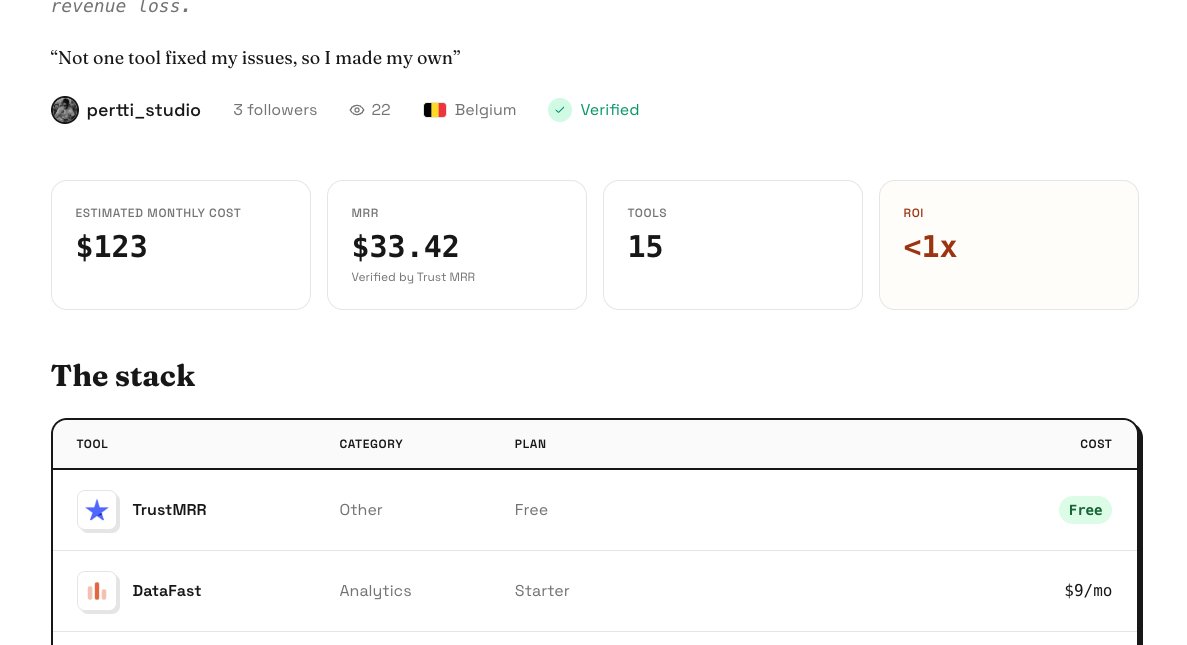The image size is (1187, 645).
Task: Open the TrustMRR tool name link
Action: click(x=170, y=510)
